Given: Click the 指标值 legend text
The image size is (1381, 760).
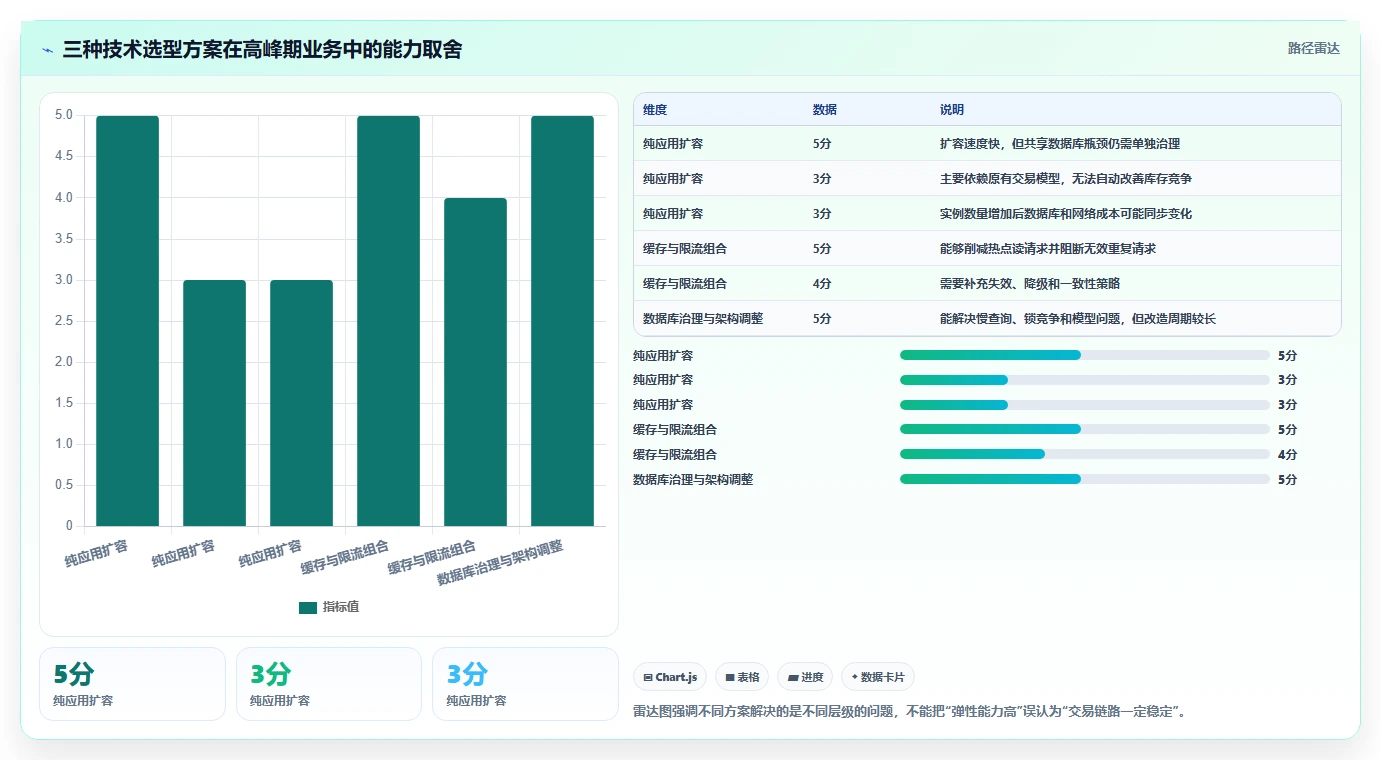Looking at the screenshot, I should 341,608.
